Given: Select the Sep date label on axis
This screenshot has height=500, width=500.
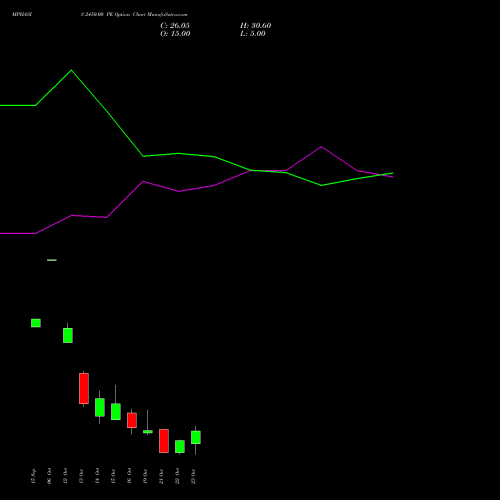Looking at the screenshot, I should point(33,476).
